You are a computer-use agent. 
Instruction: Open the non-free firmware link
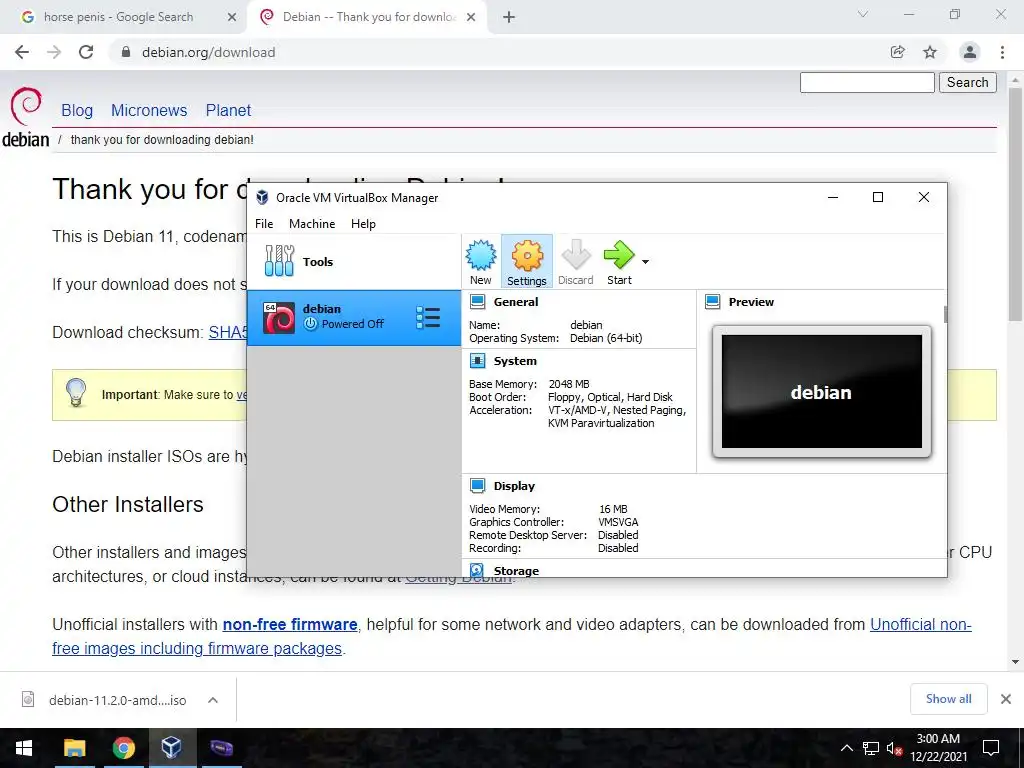coord(290,625)
